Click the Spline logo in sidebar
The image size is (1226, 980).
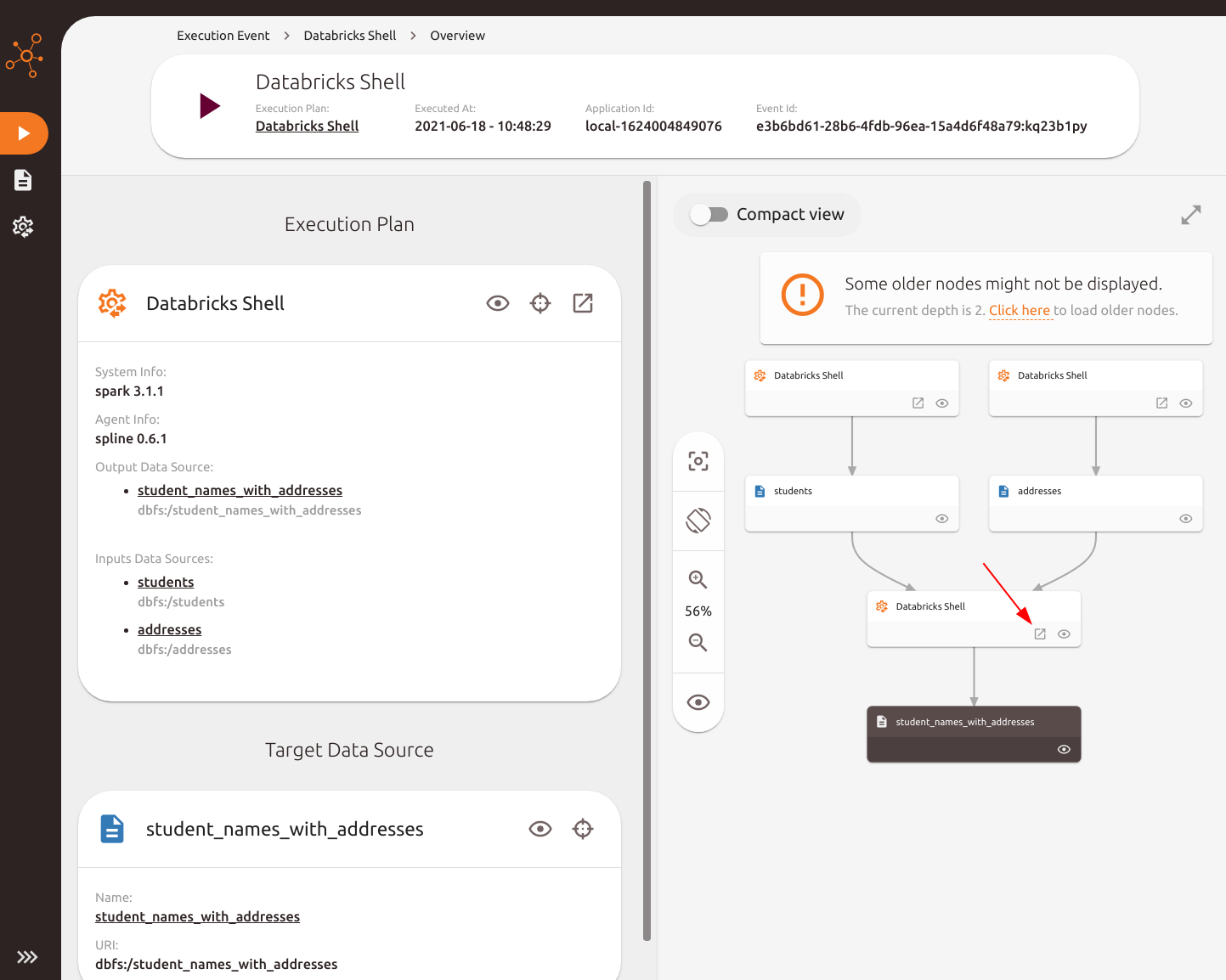[25, 56]
